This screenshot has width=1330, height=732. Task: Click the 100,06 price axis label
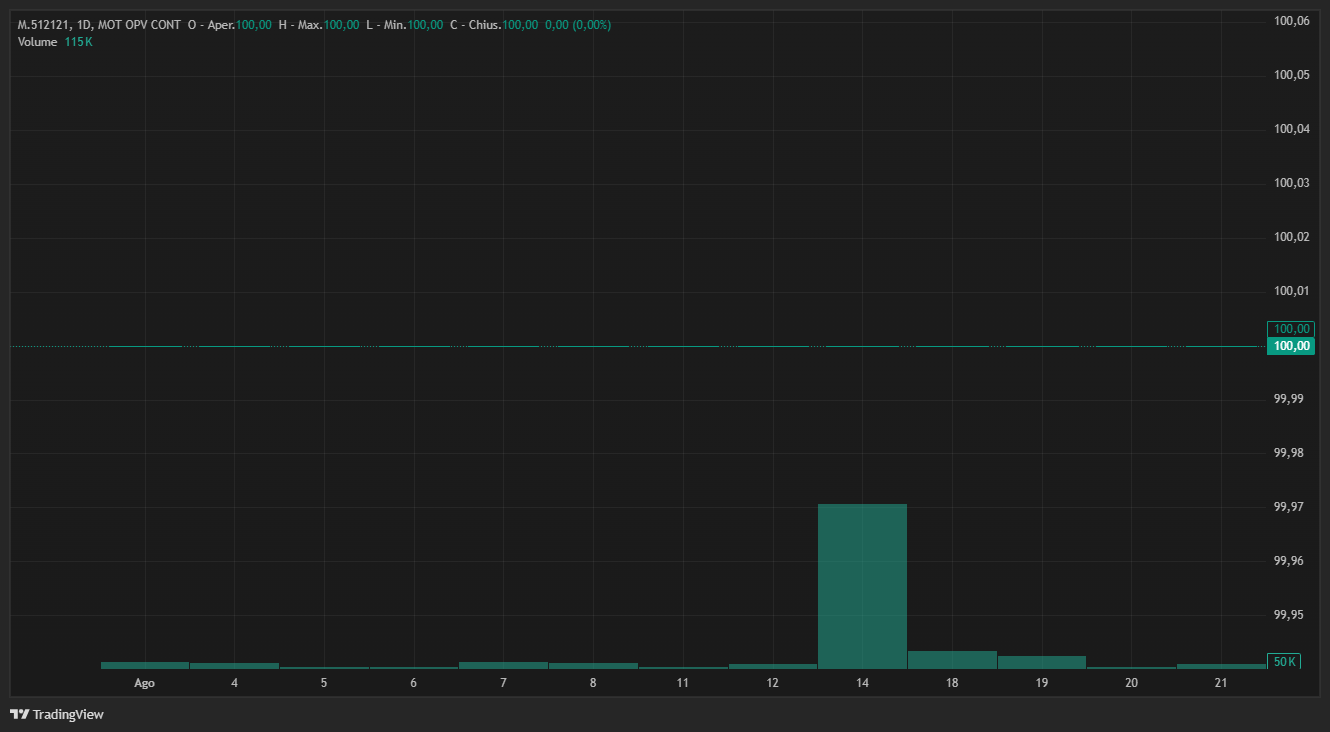[1291, 20]
